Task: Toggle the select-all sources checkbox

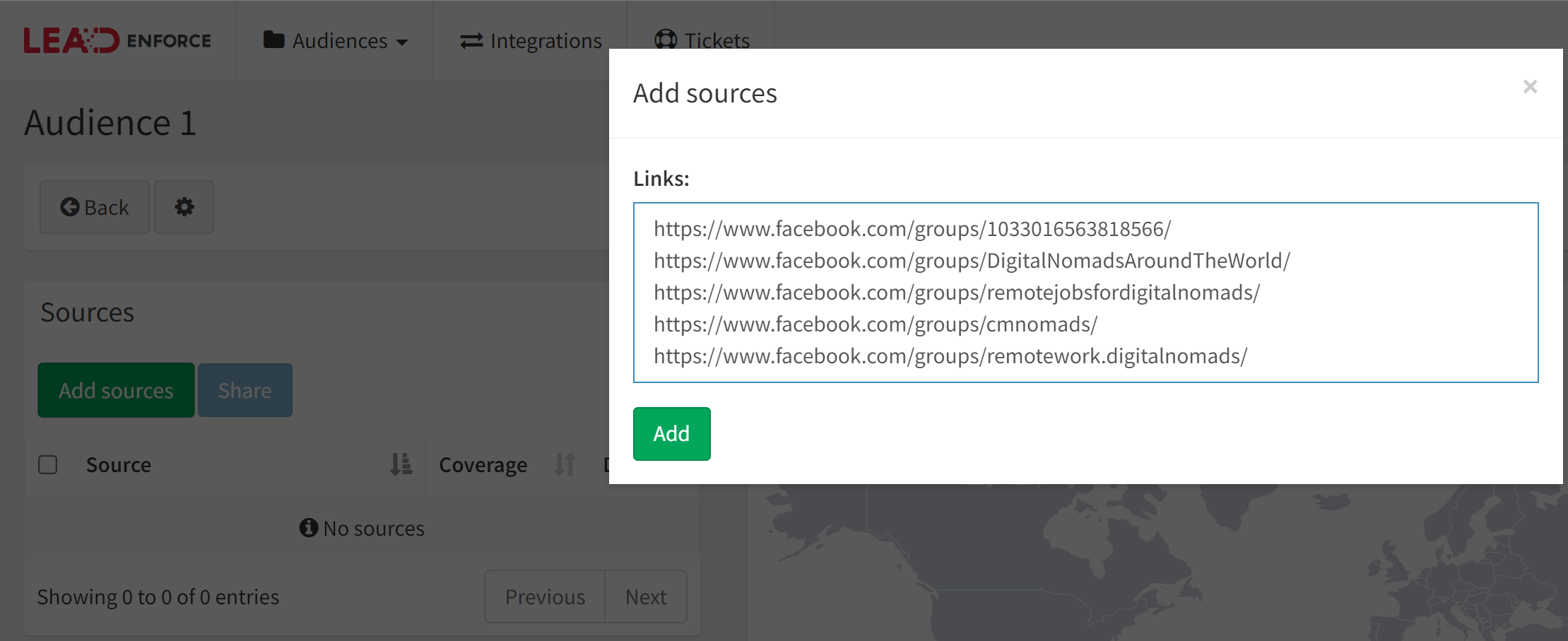Action: pyautogui.click(x=48, y=465)
